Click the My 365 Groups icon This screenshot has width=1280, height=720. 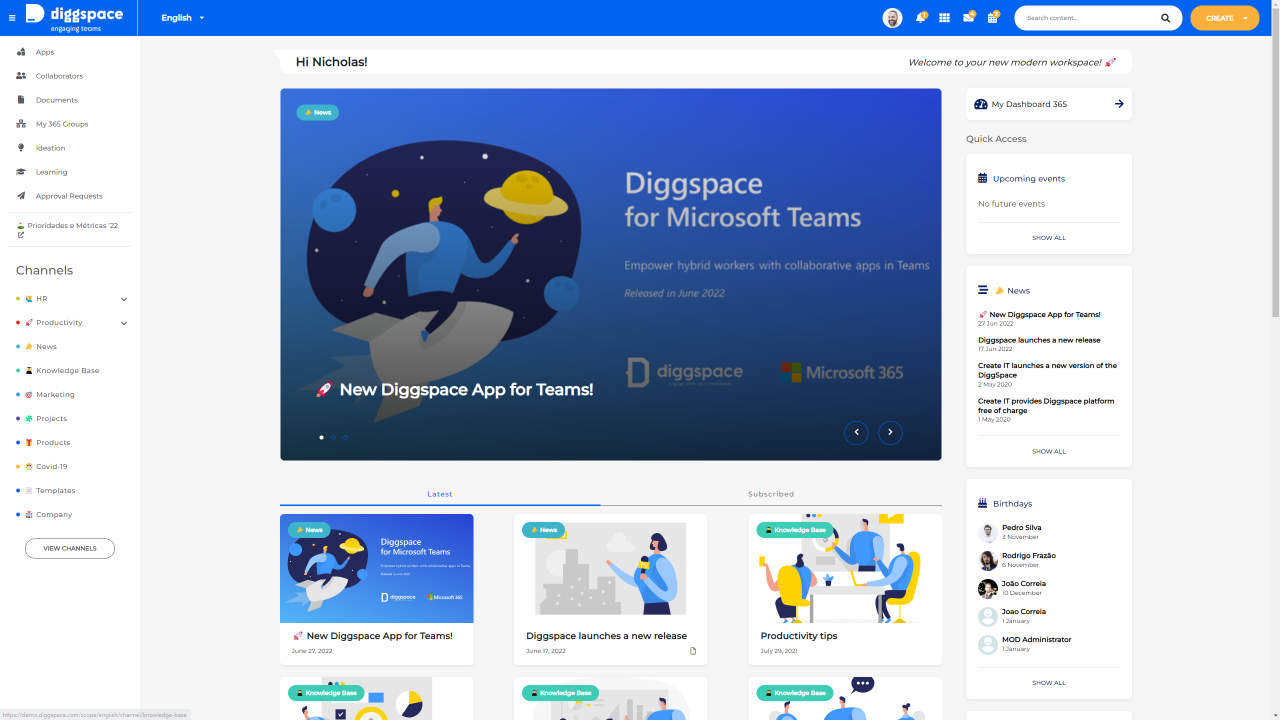(21, 124)
